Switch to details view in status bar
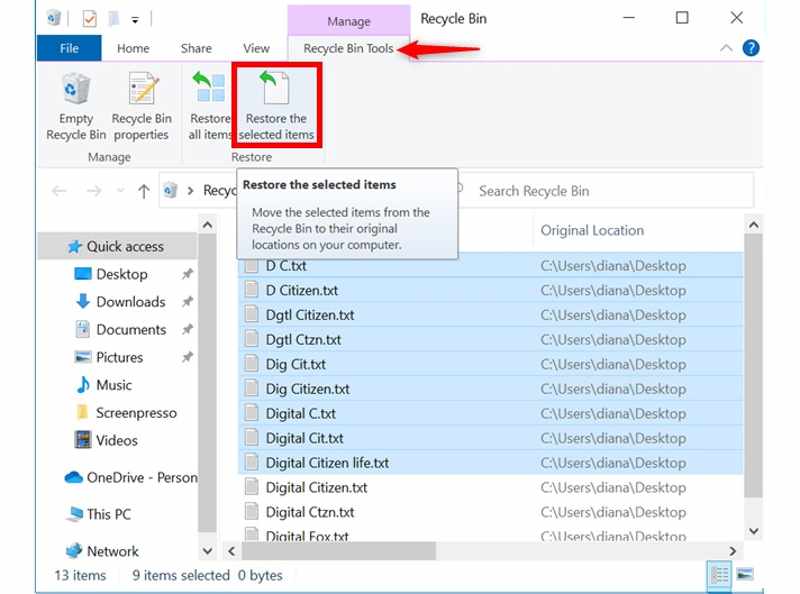This screenshot has width=800, height=594. click(x=719, y=575)
